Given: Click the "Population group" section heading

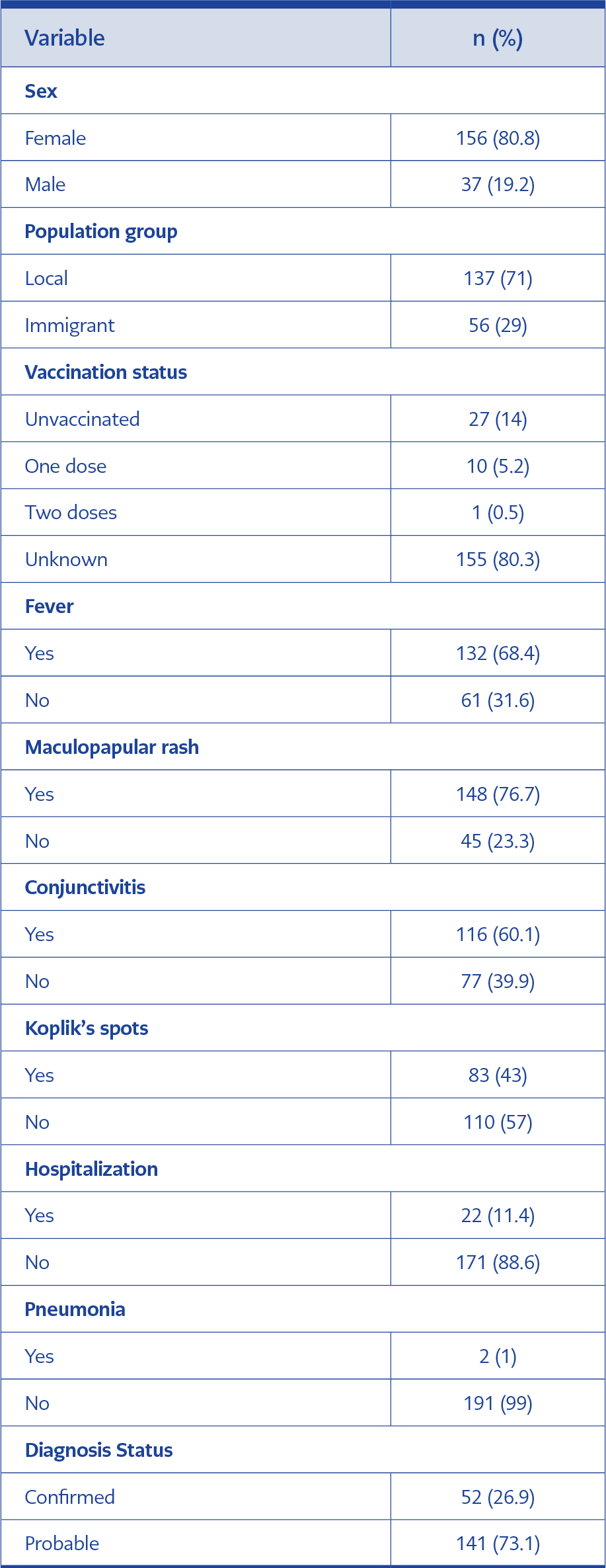Looking at the screenshot, I should pyautogui.click(x=101, y=231).
